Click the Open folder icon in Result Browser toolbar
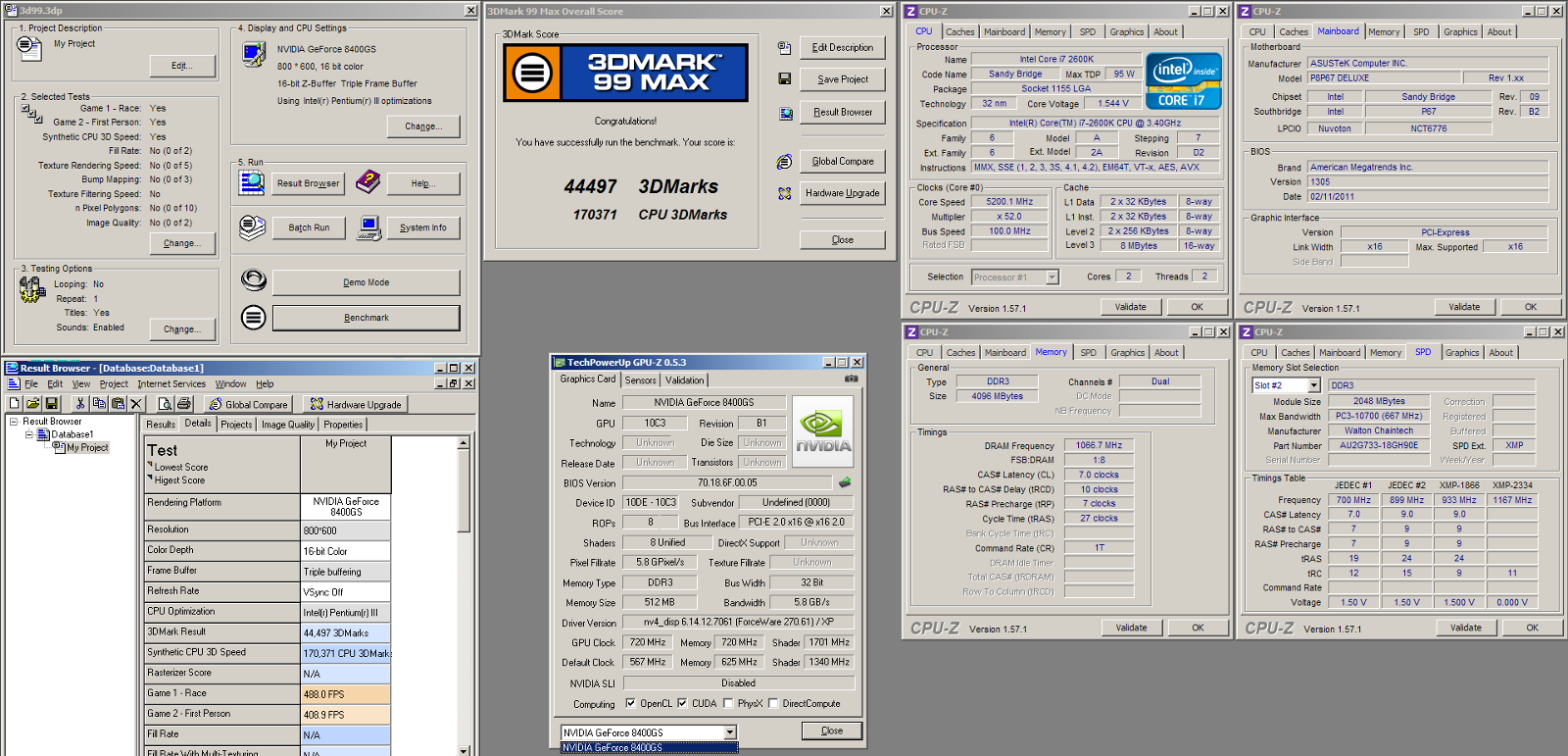 tap(33, 403)
